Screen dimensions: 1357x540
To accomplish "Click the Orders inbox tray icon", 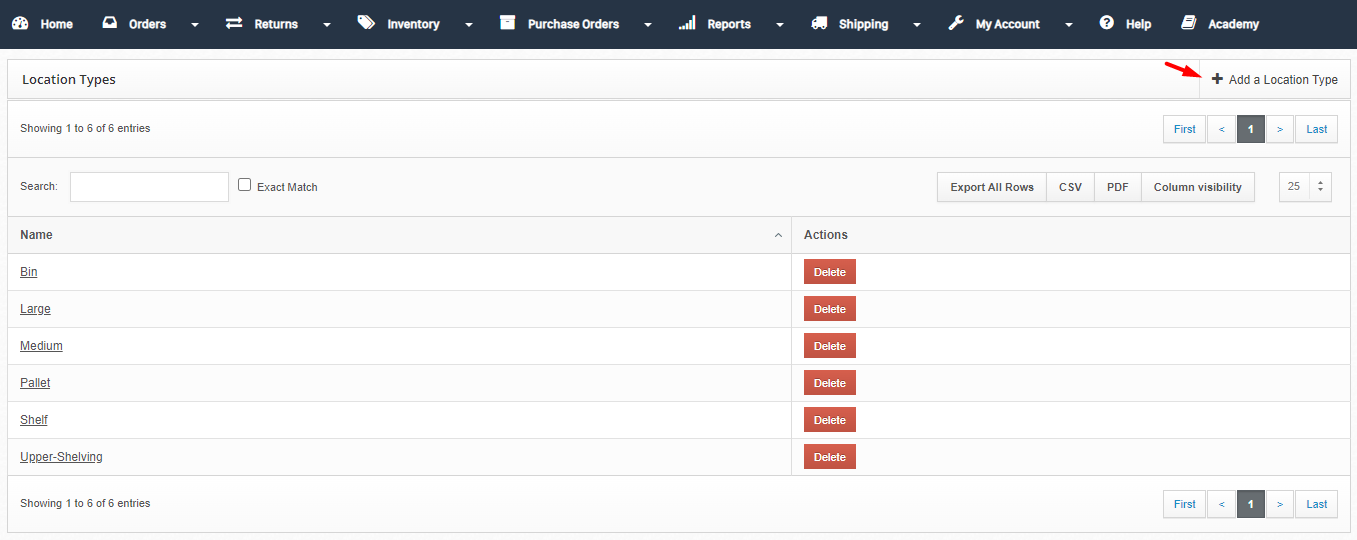I will click(110, 23).
